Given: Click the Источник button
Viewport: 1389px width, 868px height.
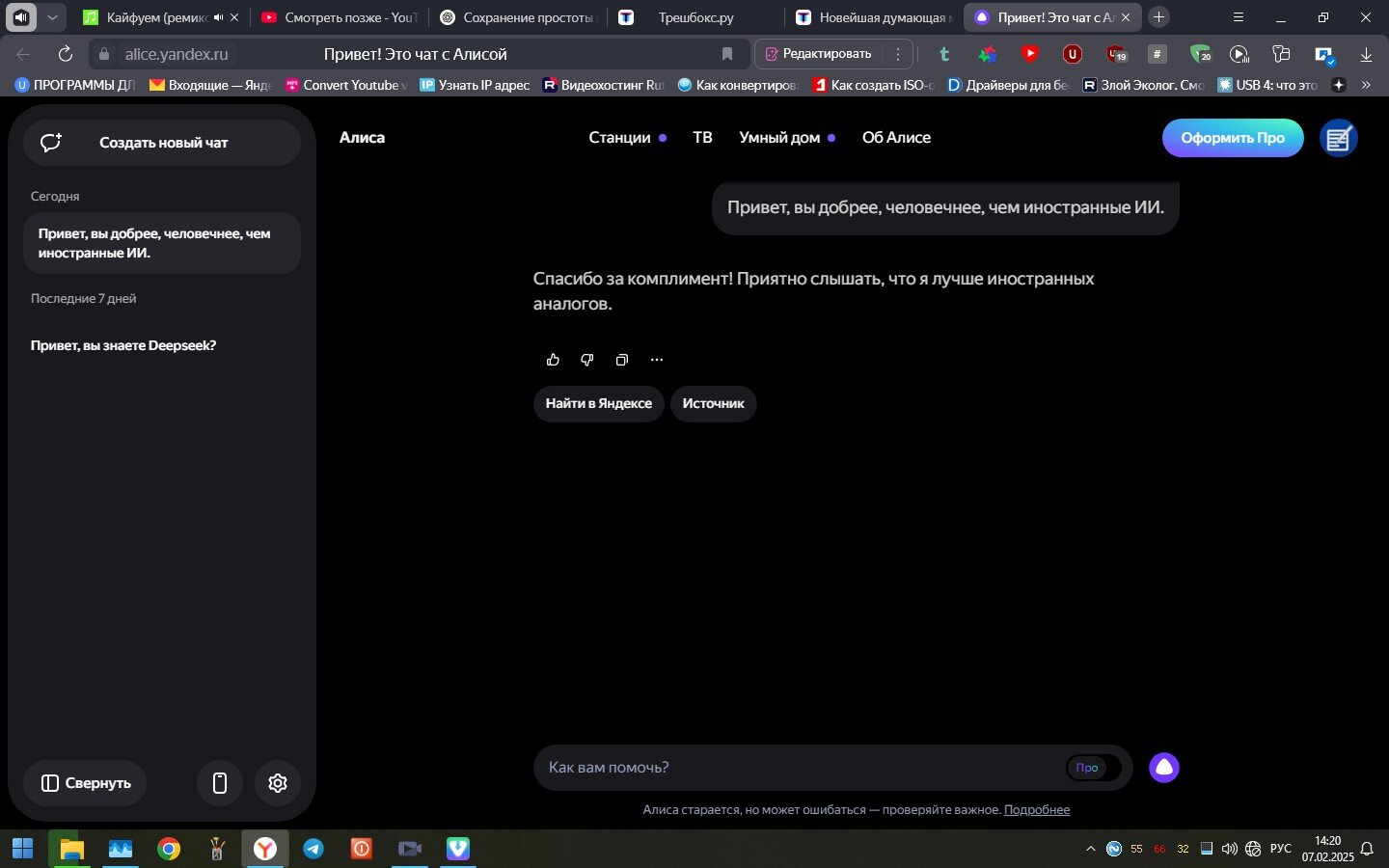Looking at the screenshot, I should click(713, 403).
